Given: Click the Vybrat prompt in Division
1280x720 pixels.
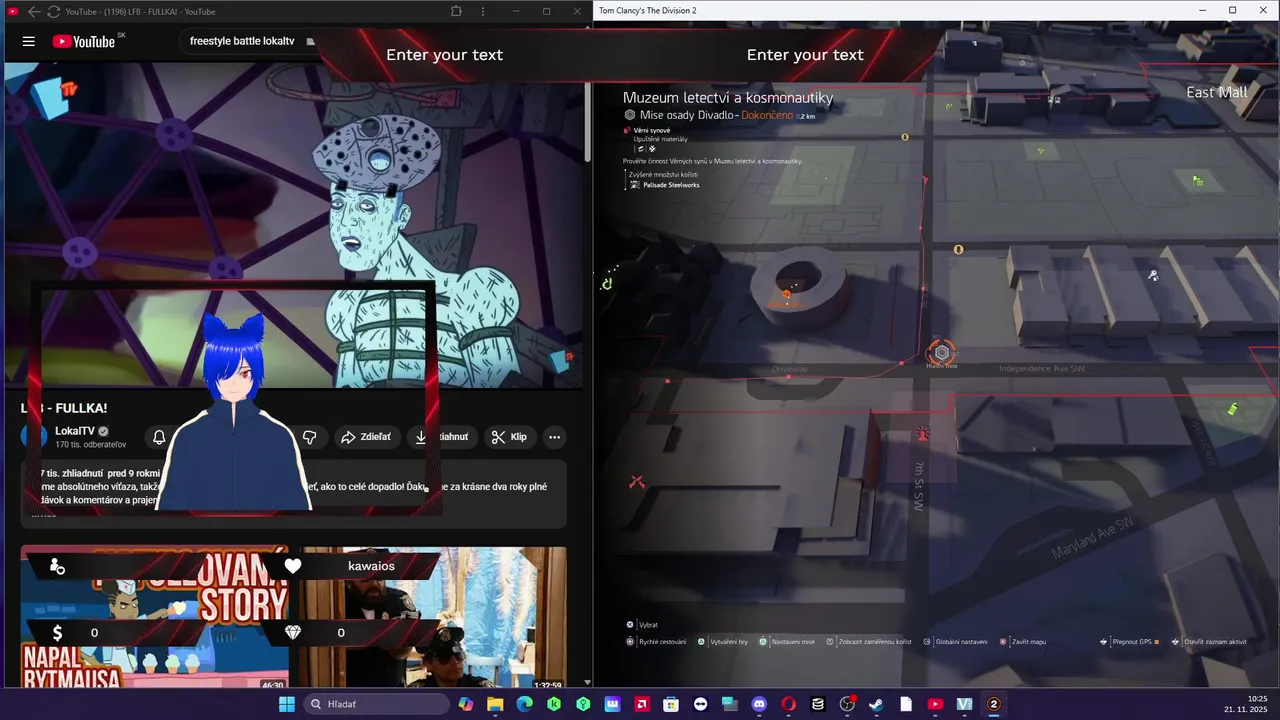Looking at the screenshot, I should (642, 624).
